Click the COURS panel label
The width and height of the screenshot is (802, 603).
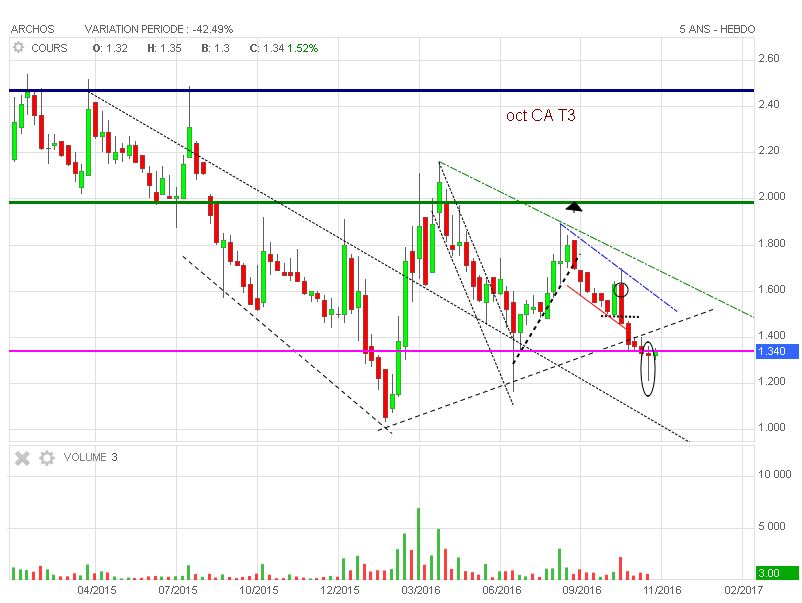(49, 48)
